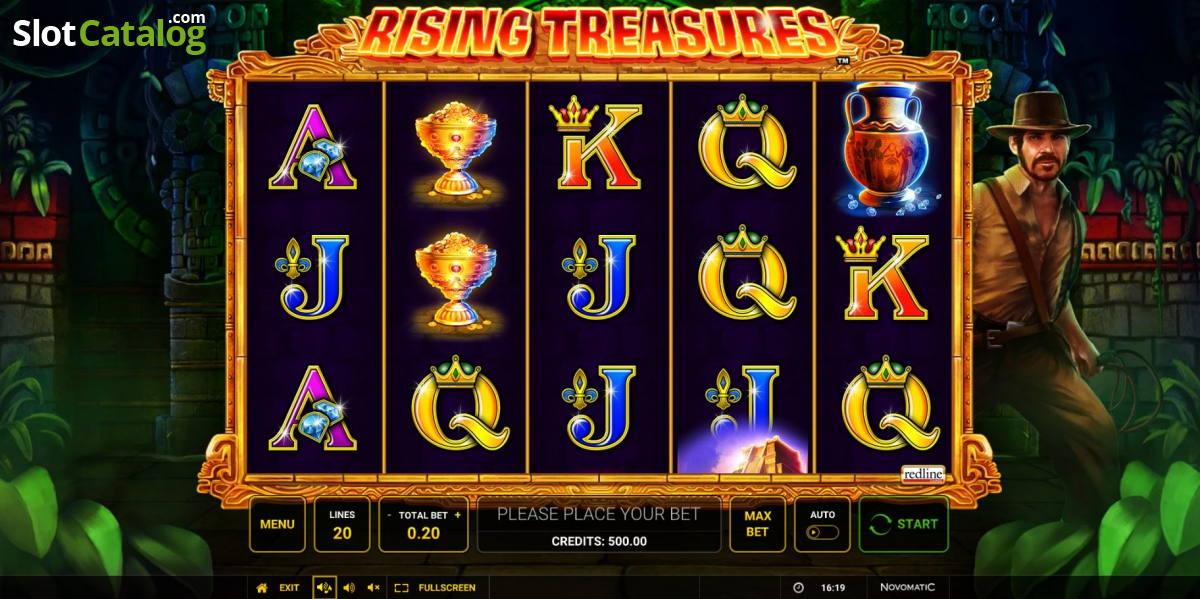Toggle the Auto spin switch
Screen dimensions: 1200x599
(x=822, y=533)
